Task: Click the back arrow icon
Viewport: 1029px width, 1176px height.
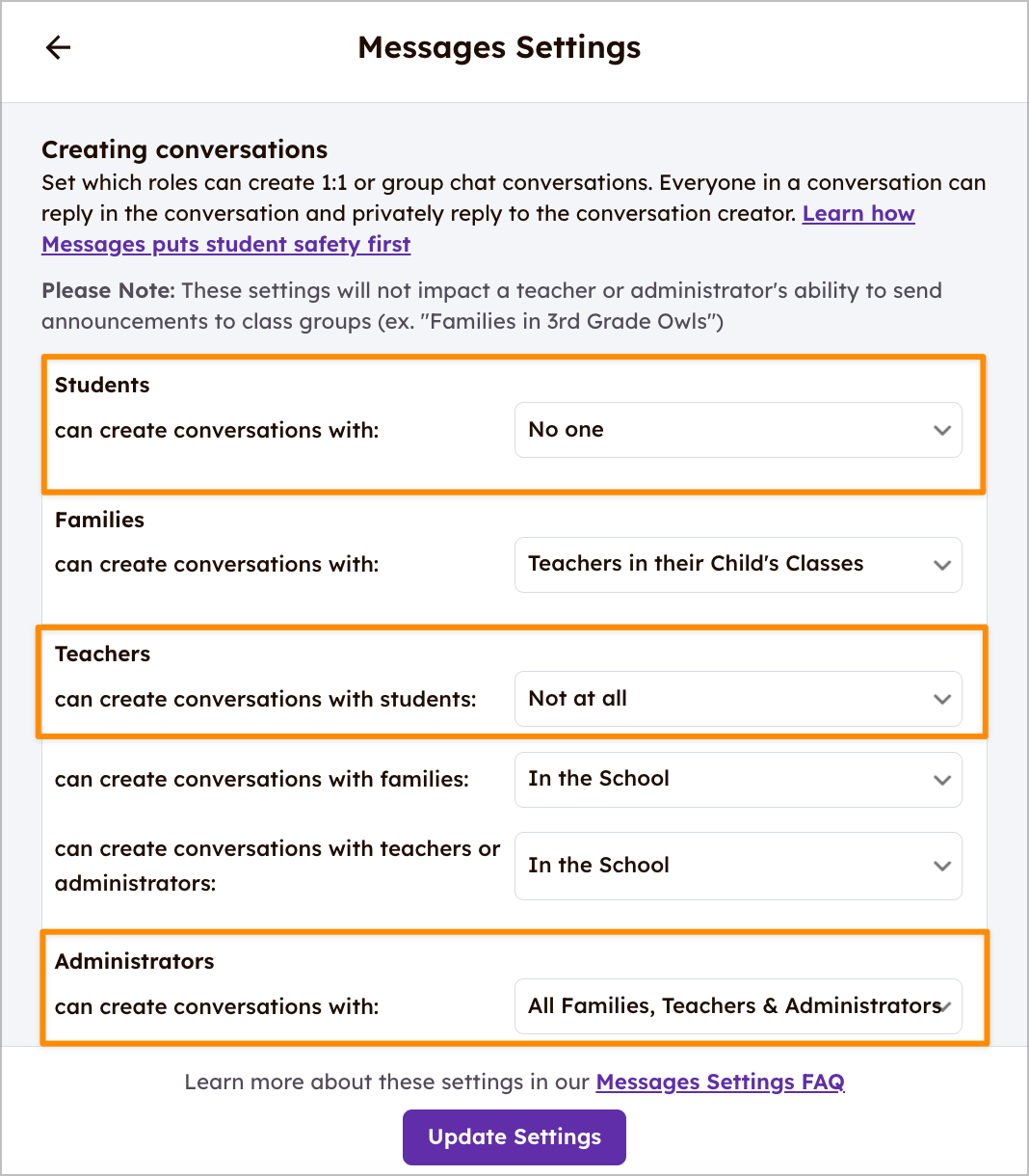Action: tap(59, 47)
